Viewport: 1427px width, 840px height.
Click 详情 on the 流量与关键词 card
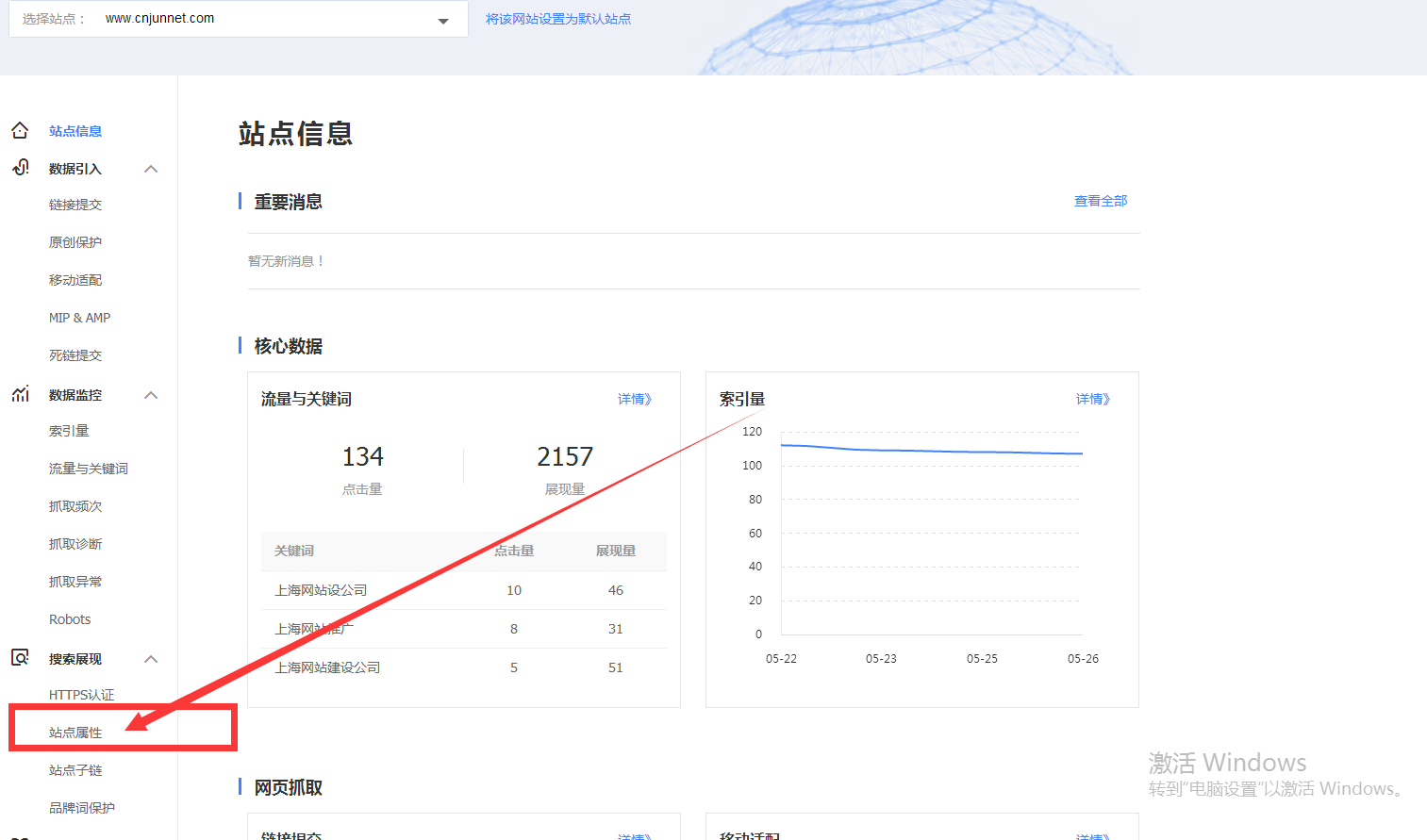(x=635, y=399)
